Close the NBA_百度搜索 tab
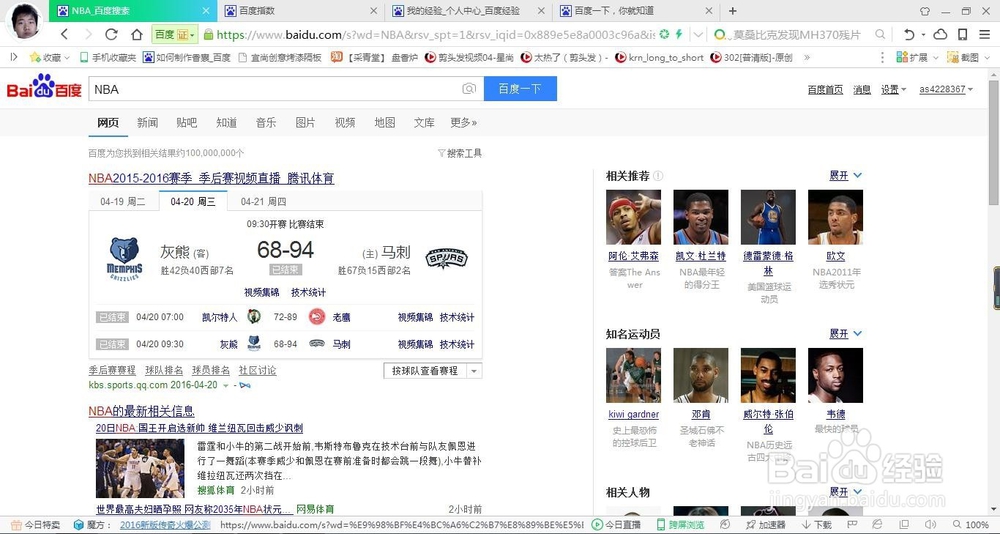Viewport: 1000px width, 534px height. [x=205, y=11]
